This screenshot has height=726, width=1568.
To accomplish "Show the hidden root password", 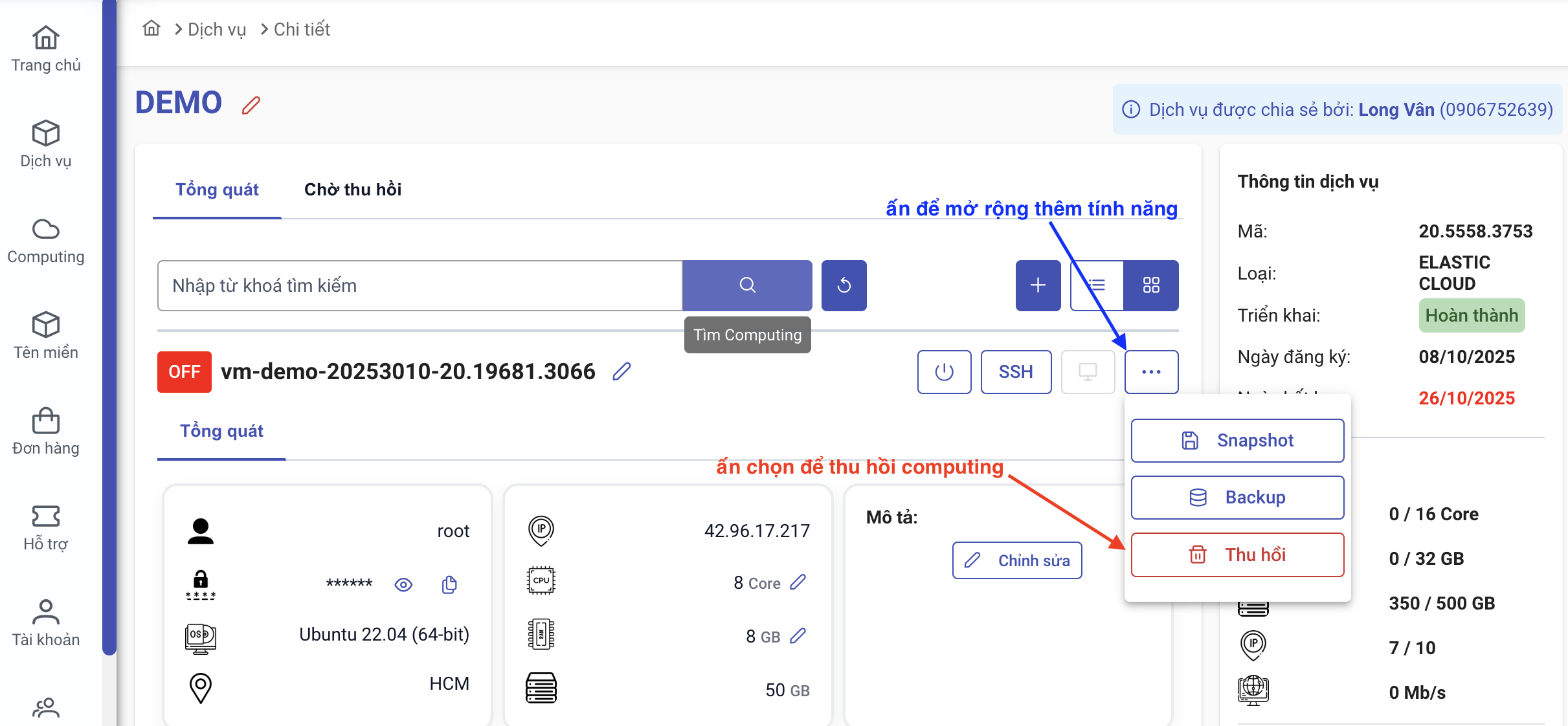I will coord(403,585).
